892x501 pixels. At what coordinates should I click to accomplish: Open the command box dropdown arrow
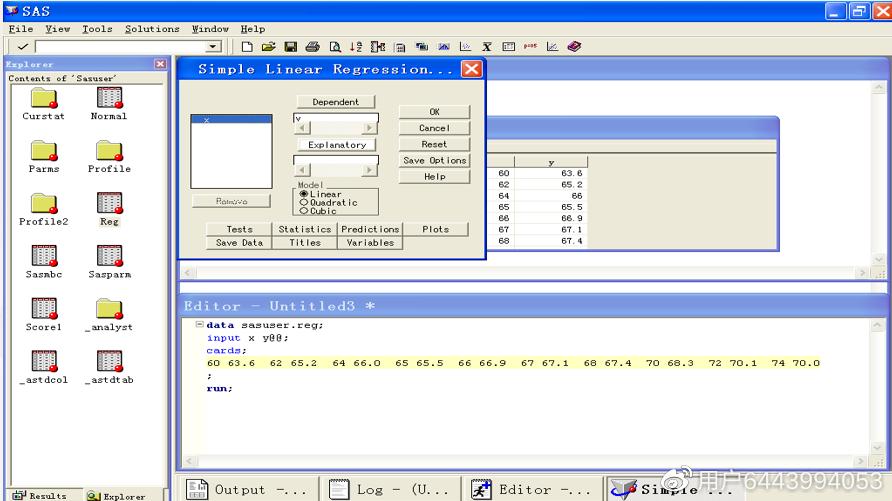213,47
